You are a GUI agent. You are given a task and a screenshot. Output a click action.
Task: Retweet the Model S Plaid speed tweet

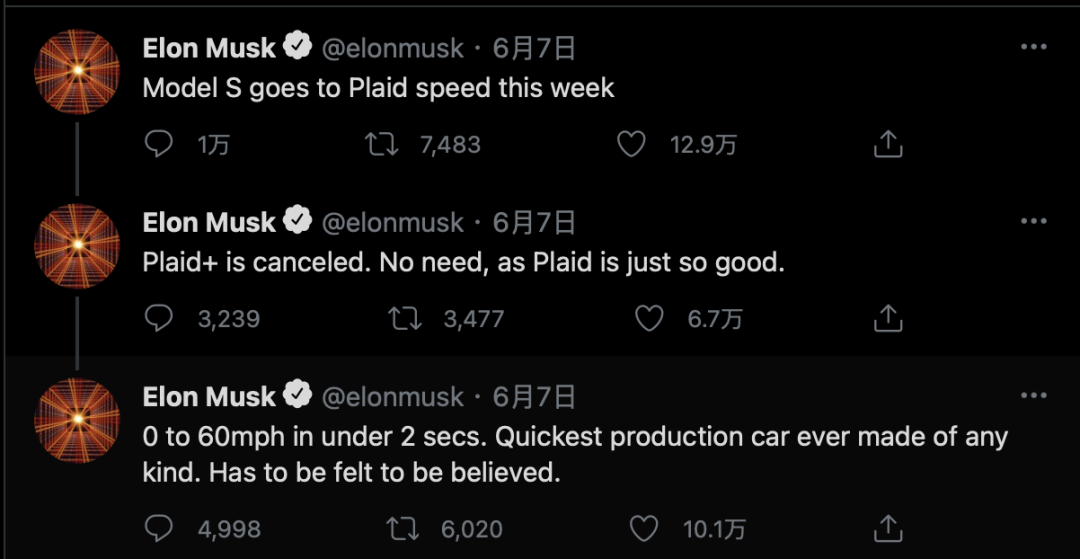381,145
